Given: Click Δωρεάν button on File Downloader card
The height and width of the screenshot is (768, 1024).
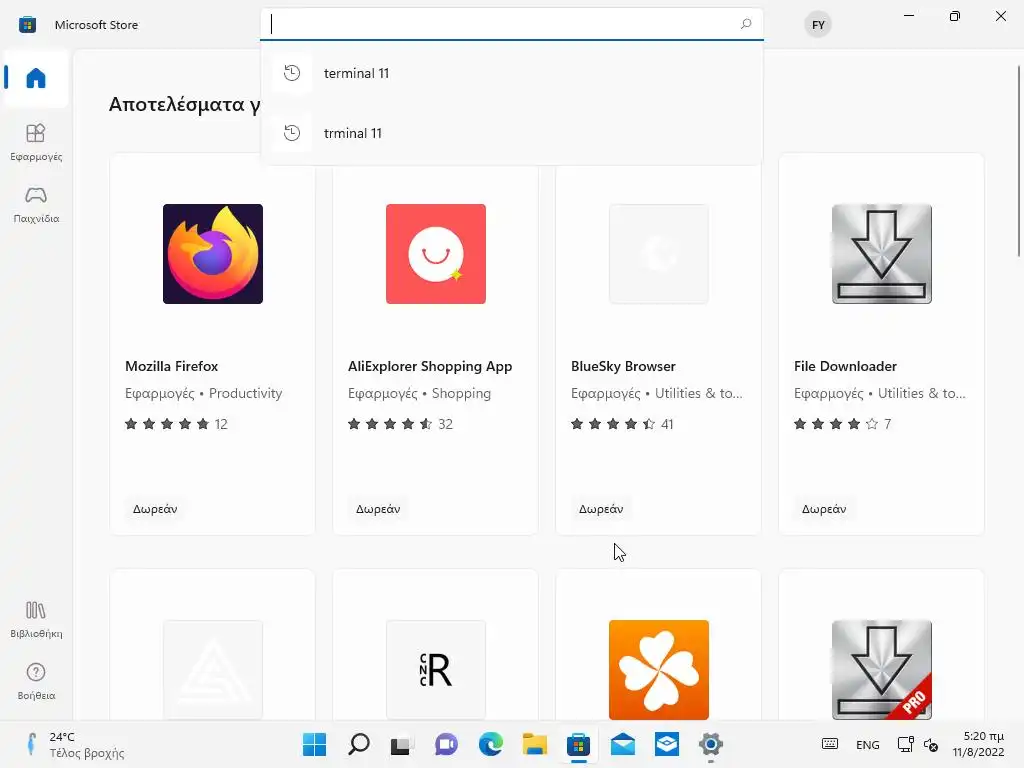Looking at the screenshot, I should pos(824,509).
